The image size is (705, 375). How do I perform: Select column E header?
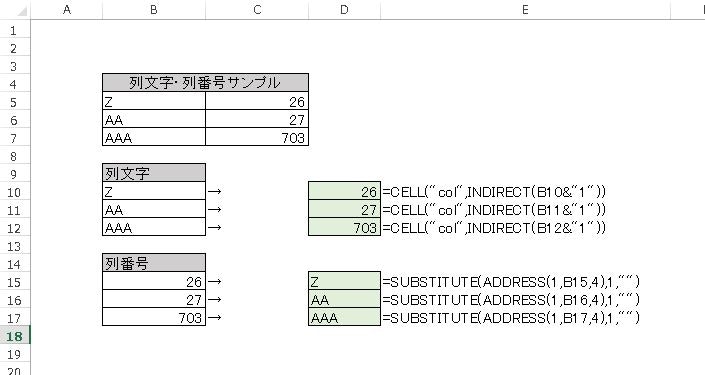pos(525,10)
